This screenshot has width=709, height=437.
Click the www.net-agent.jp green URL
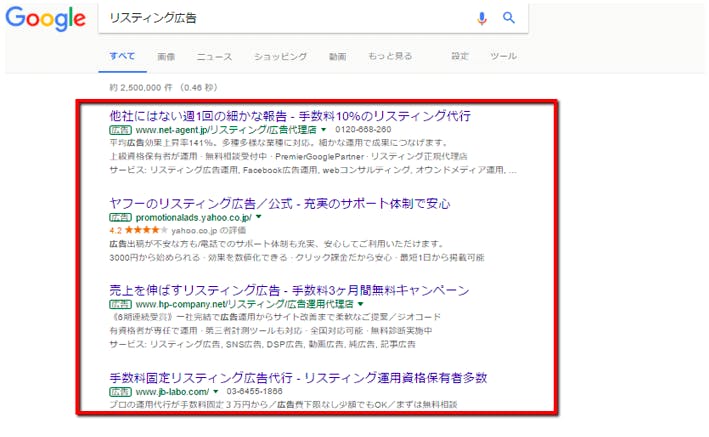coord(226,130)
